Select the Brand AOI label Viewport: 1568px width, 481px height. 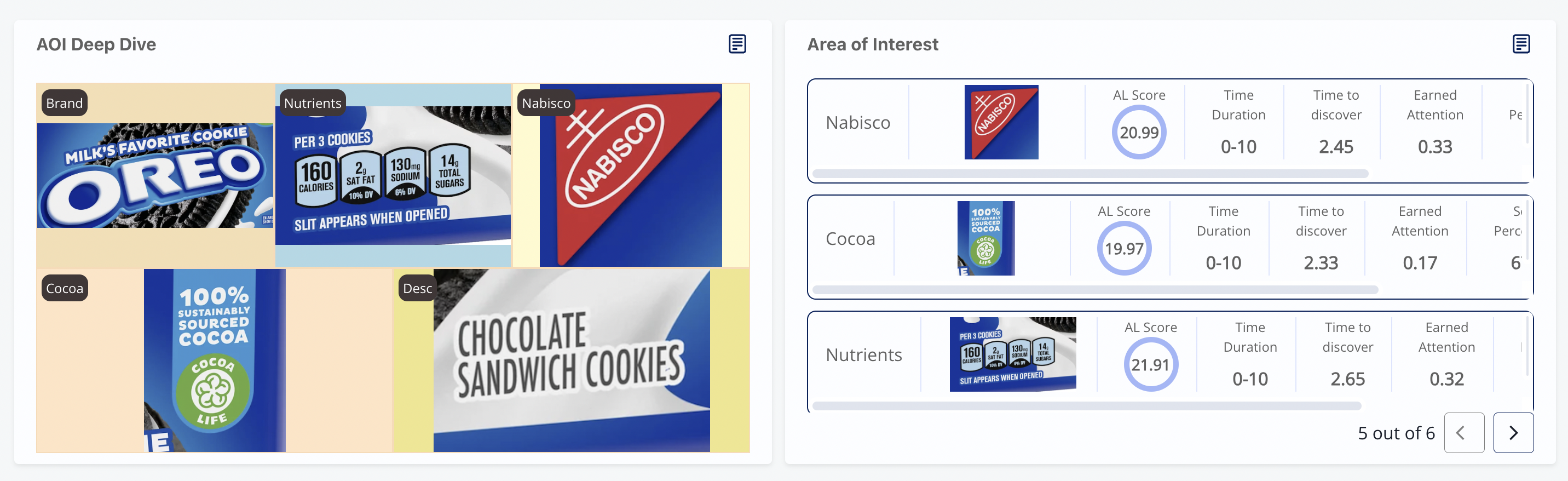tap(65, 103)
